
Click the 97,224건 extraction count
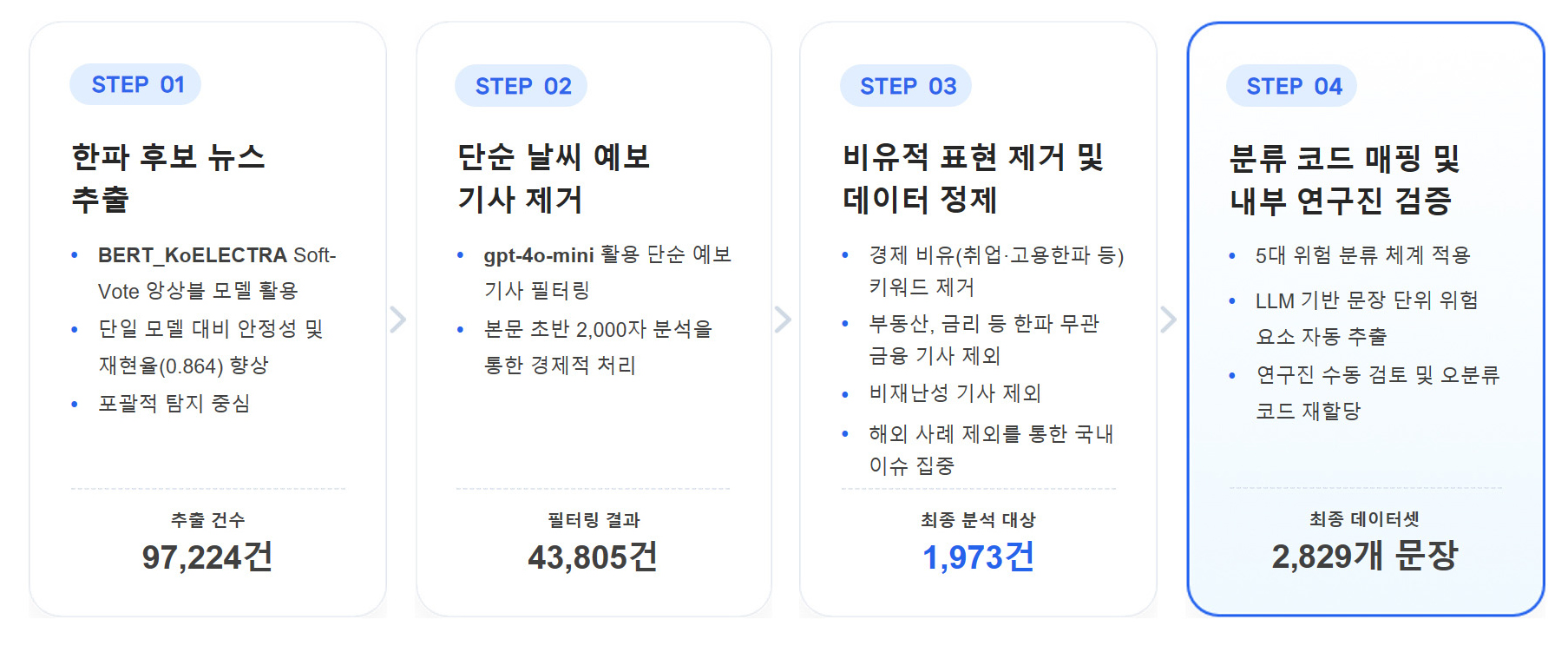[207, 557]
